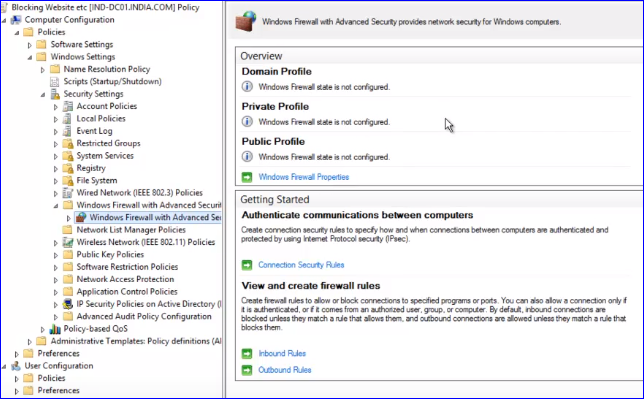Viewport: 644px width, 399px height.
Task: Expand the Name Resolution Policy node
Action: [x=43, y=69]
